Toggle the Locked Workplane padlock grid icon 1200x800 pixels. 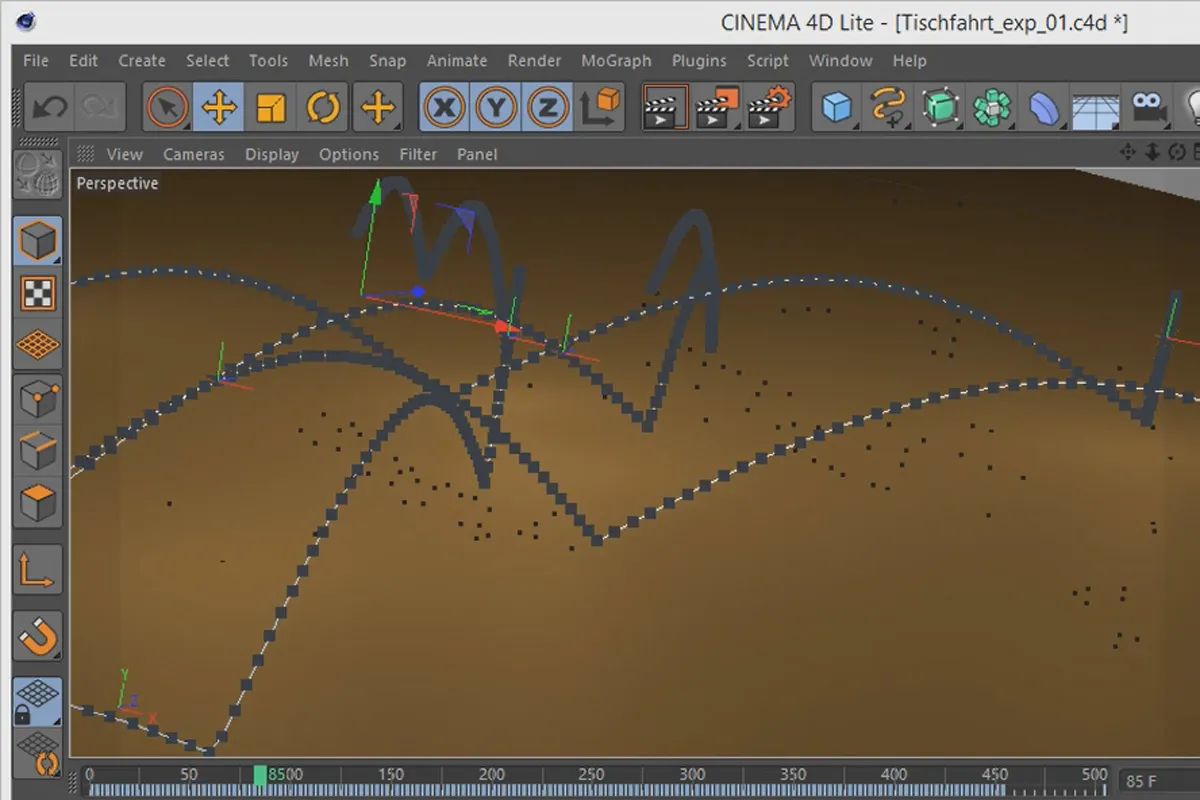pos(38,702)
